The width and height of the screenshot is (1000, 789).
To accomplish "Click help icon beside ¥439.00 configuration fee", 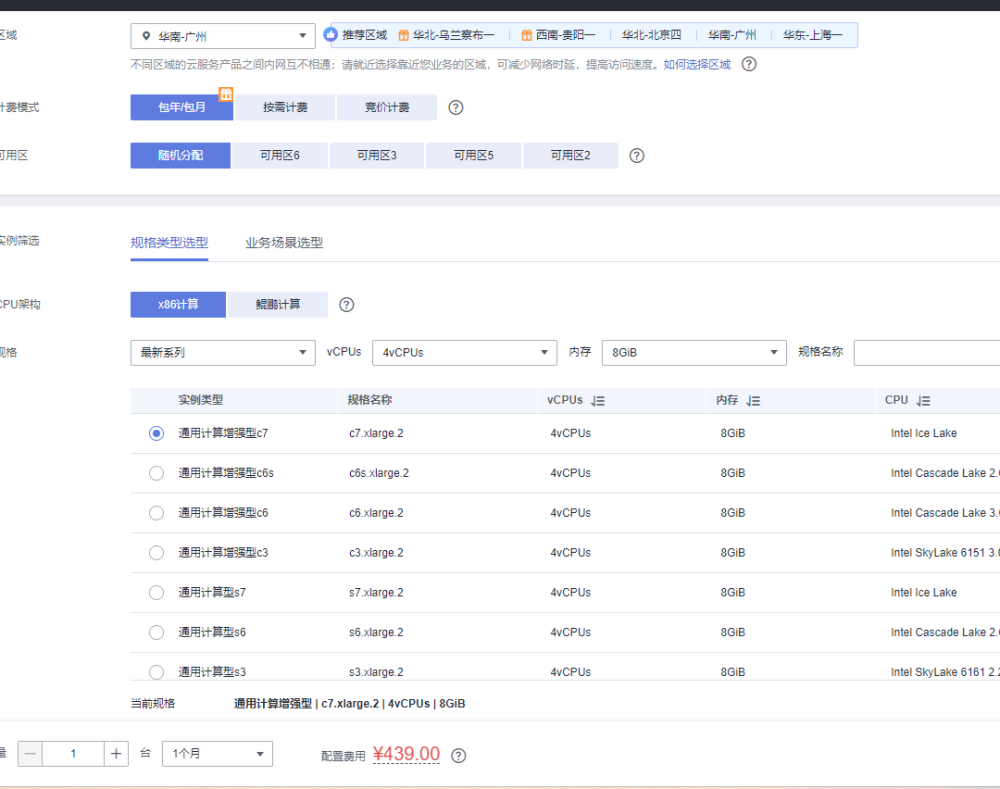I will [x=459, y=756].
